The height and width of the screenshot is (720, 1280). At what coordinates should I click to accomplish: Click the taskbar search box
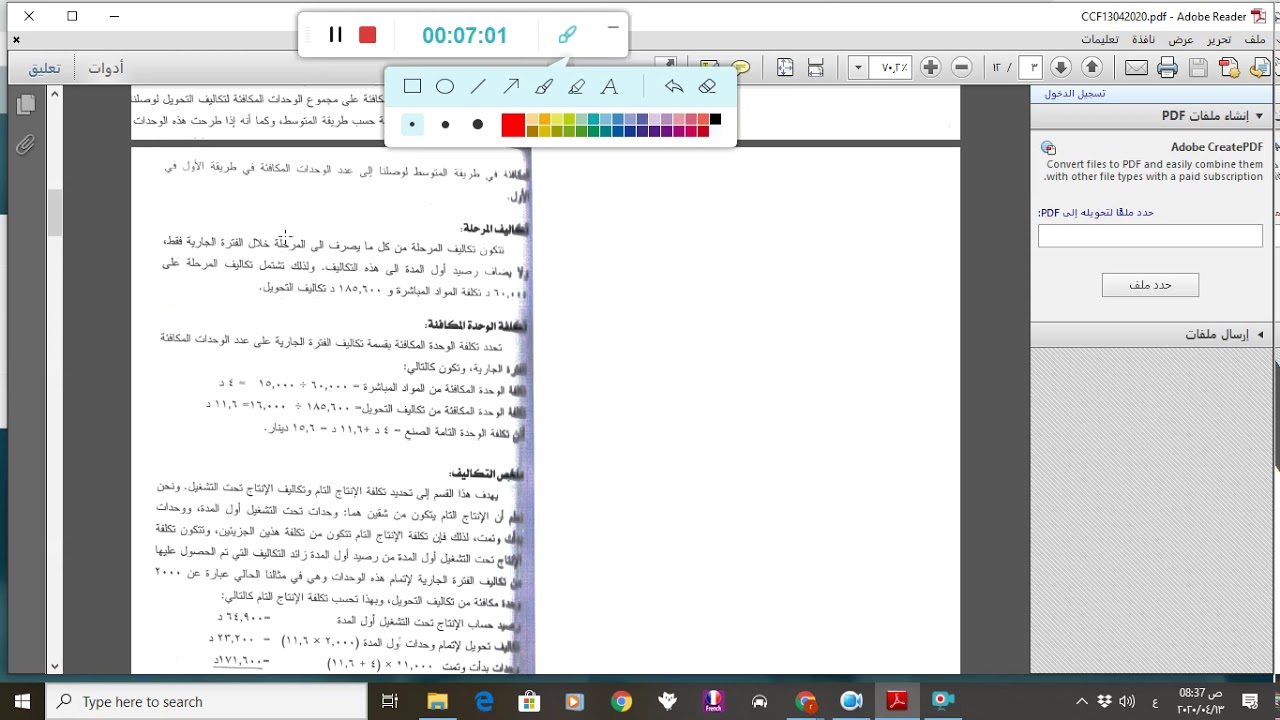(x=207, y=701)
